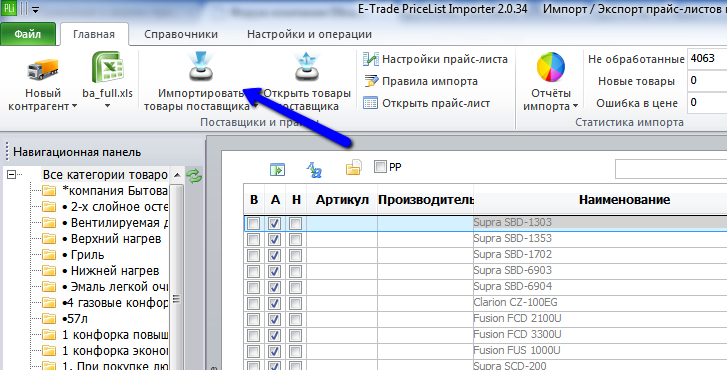The width and height of the screenshot is (727, 370).
Task: Toggle column В checkbox for Fusion FCD 3300U
Action: coord(254,335)
